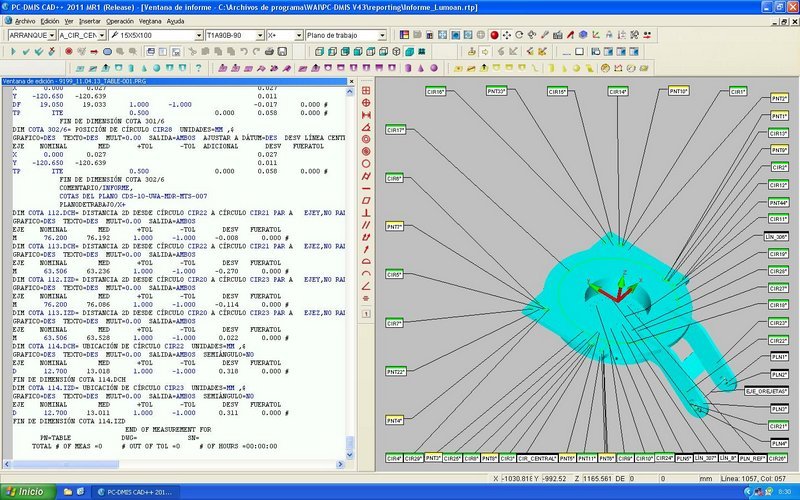Screen dimensions: 800x500
Task: Select the flatness parallelogram icon
Action: 366,201
